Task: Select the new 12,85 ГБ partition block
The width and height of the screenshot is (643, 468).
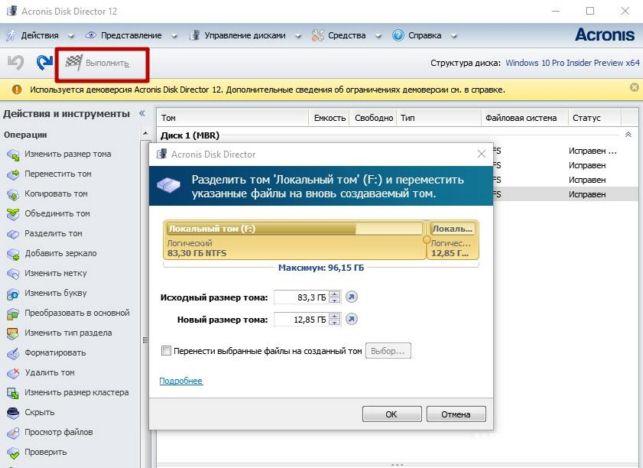Action: click(453, 240)
